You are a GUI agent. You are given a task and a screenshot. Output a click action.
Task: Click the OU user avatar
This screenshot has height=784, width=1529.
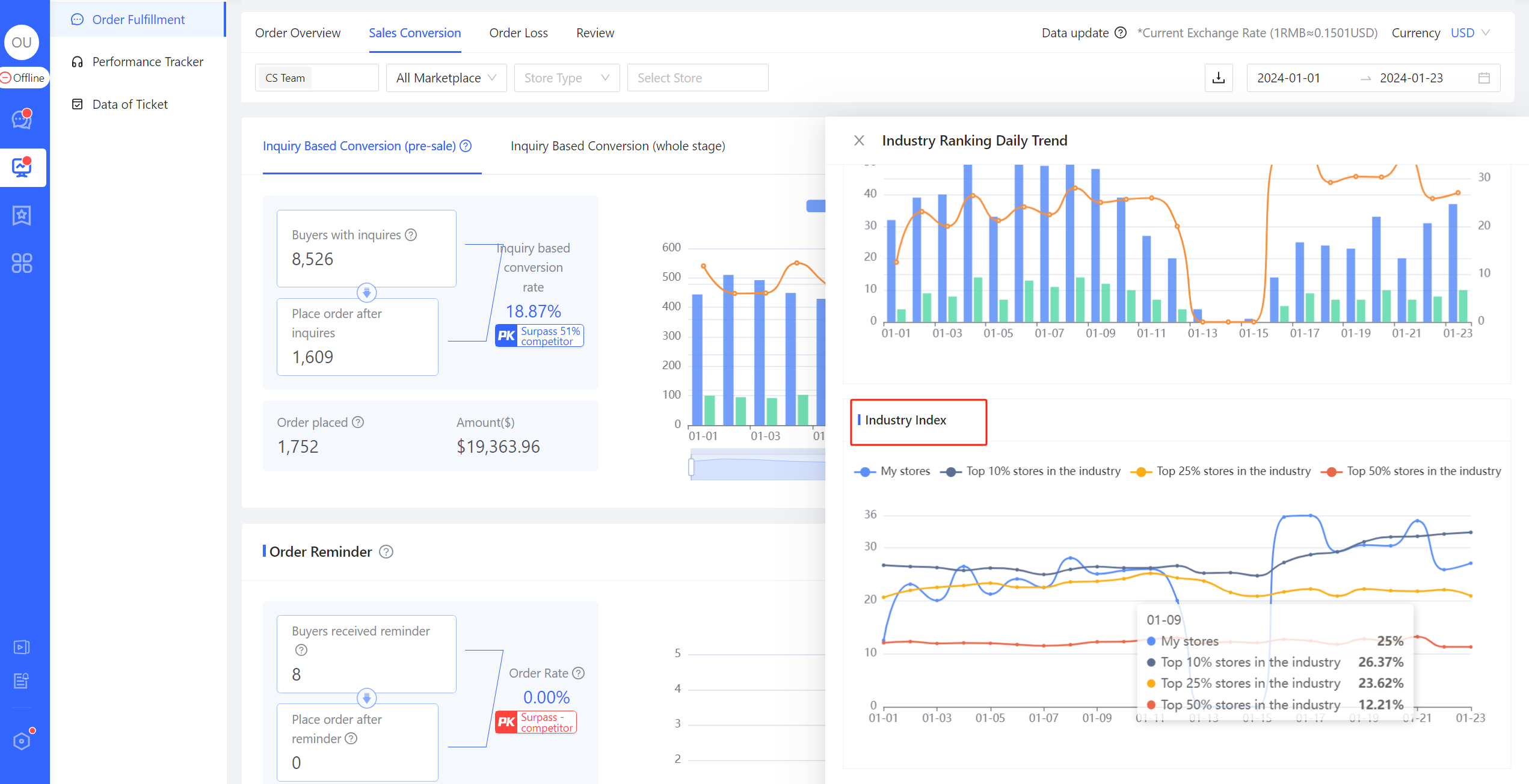22,43
